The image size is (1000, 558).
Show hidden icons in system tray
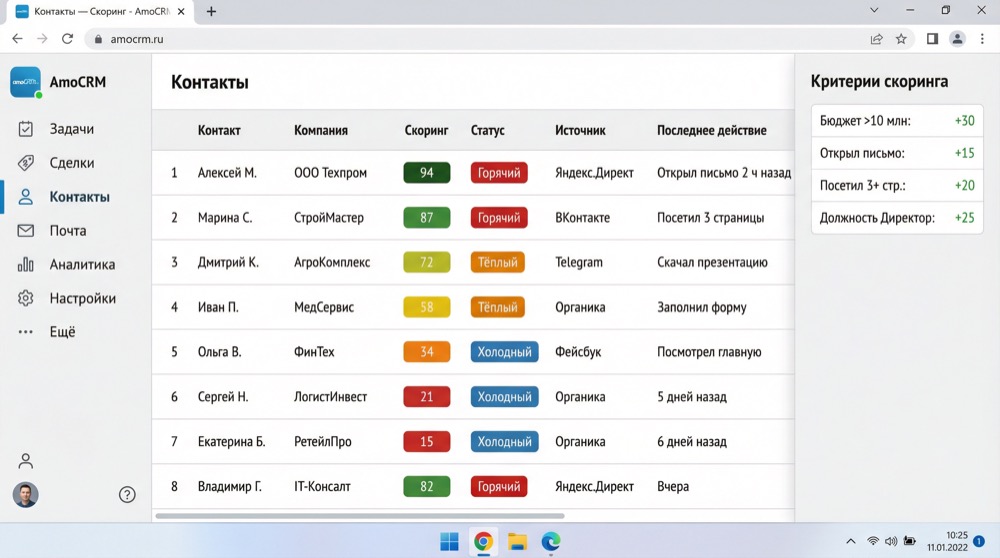(x=850, y=541)
